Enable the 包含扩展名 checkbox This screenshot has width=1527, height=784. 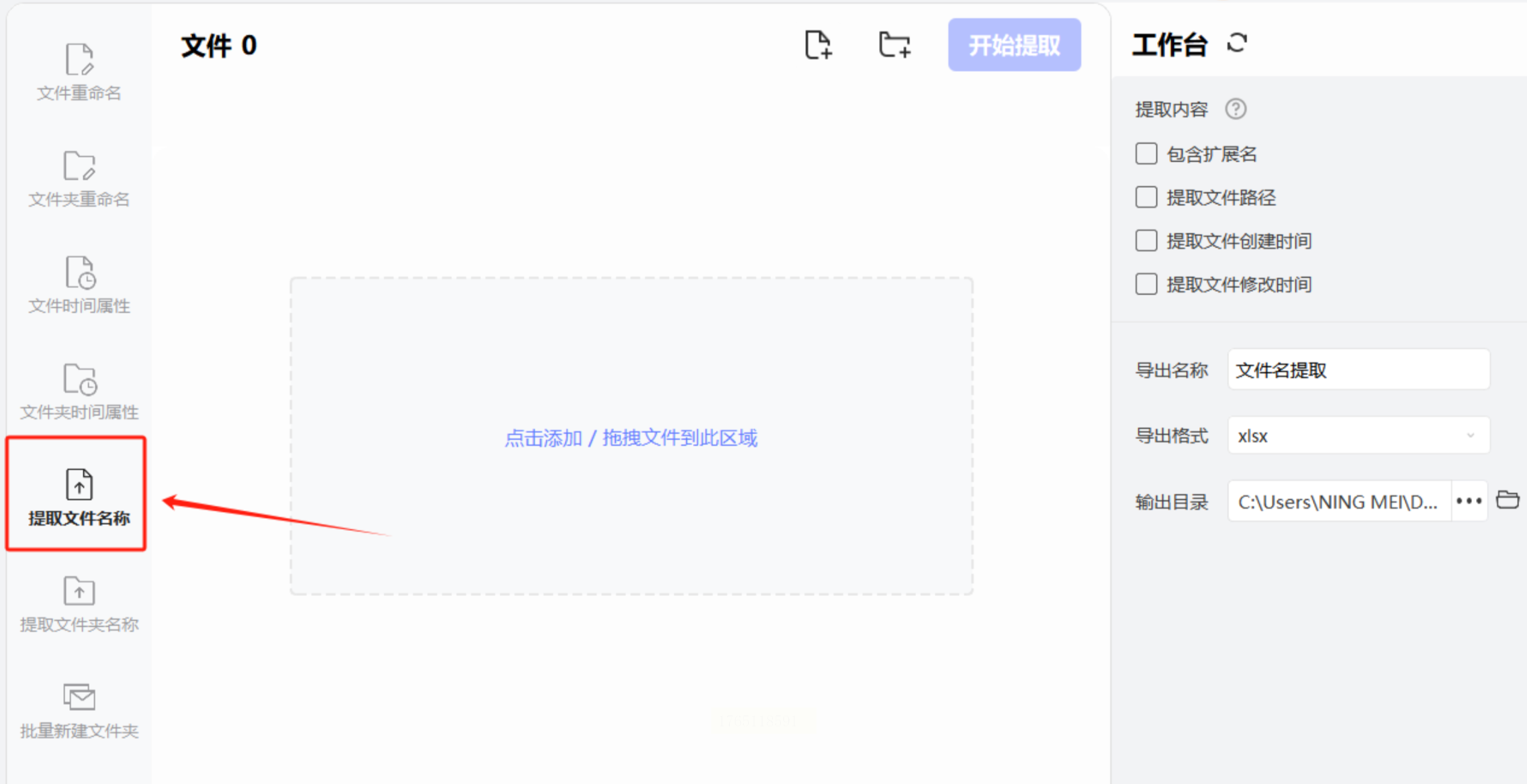point(1146,154)
